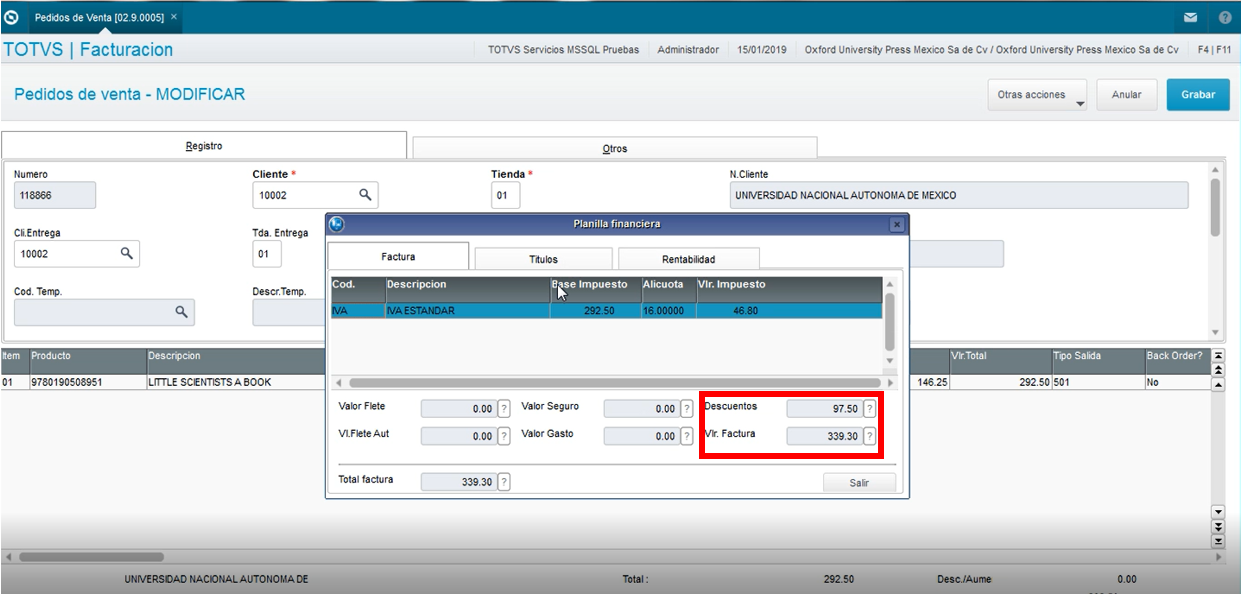1242x596 pixels.
Task: Open the mail envelope icon in header
Action: pos(1190,17)
